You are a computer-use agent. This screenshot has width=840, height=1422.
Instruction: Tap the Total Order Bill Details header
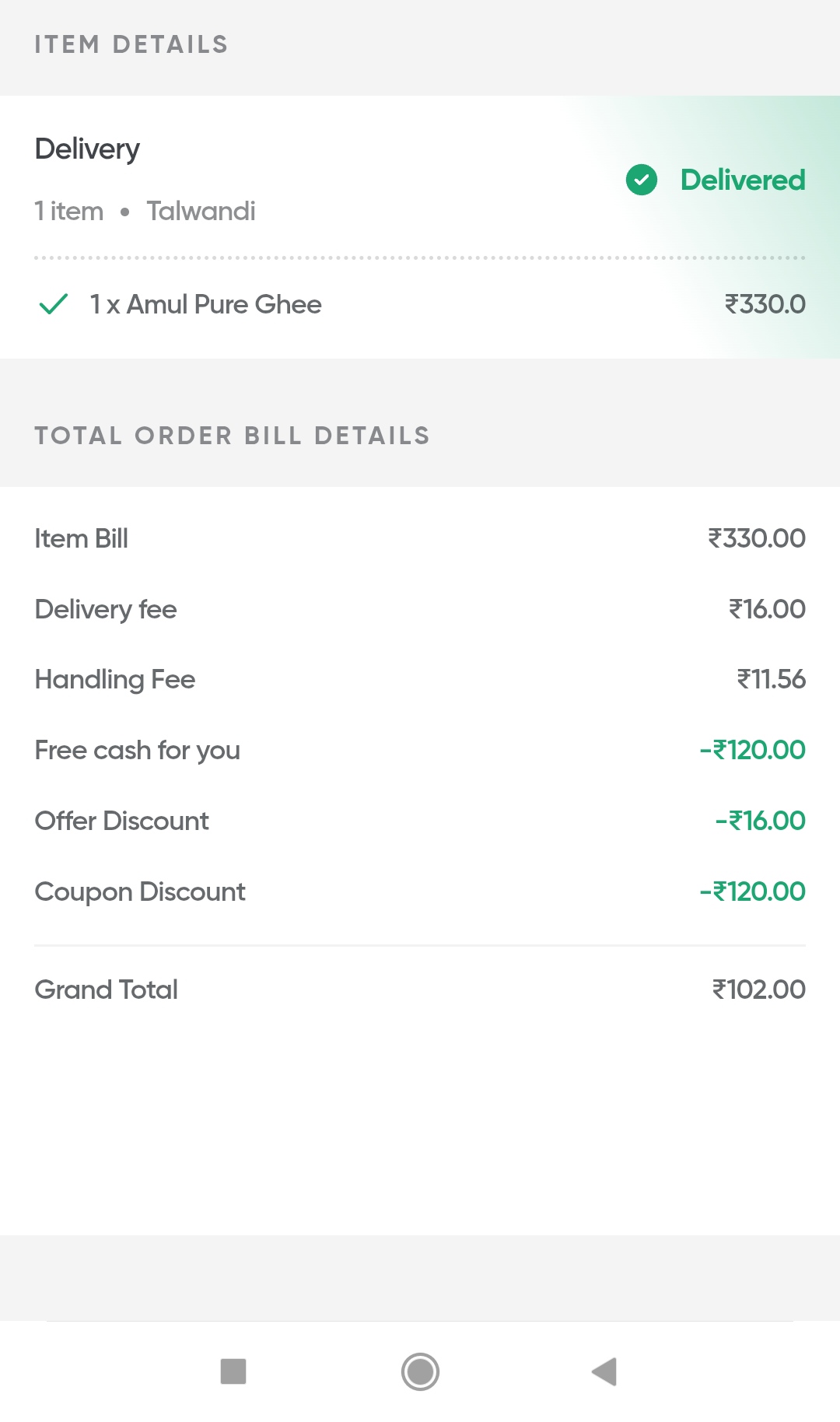point(232,436)
